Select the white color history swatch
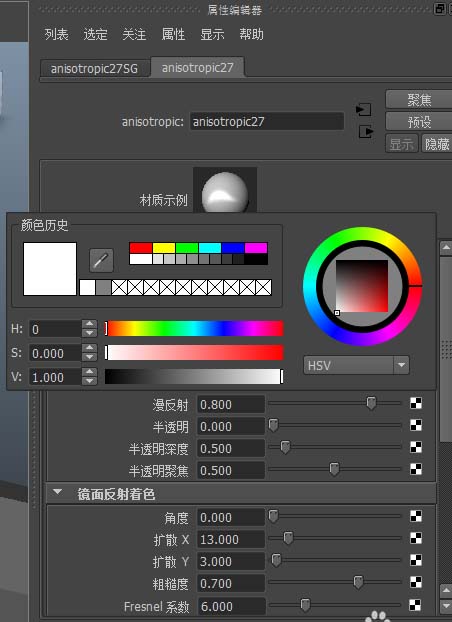Image resolution: width=452 pixels, height=622 pixels. (x=87, y=288)
